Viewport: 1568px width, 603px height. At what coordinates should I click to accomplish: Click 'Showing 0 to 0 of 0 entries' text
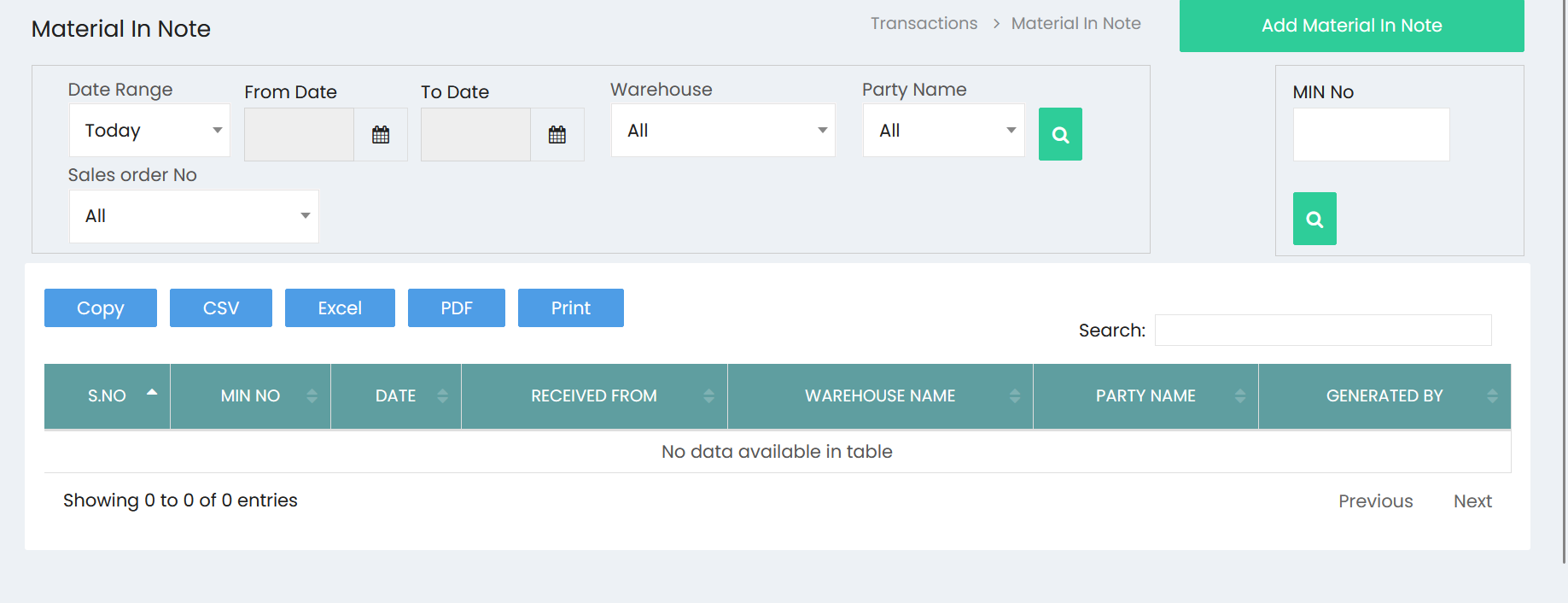[180, 501]
